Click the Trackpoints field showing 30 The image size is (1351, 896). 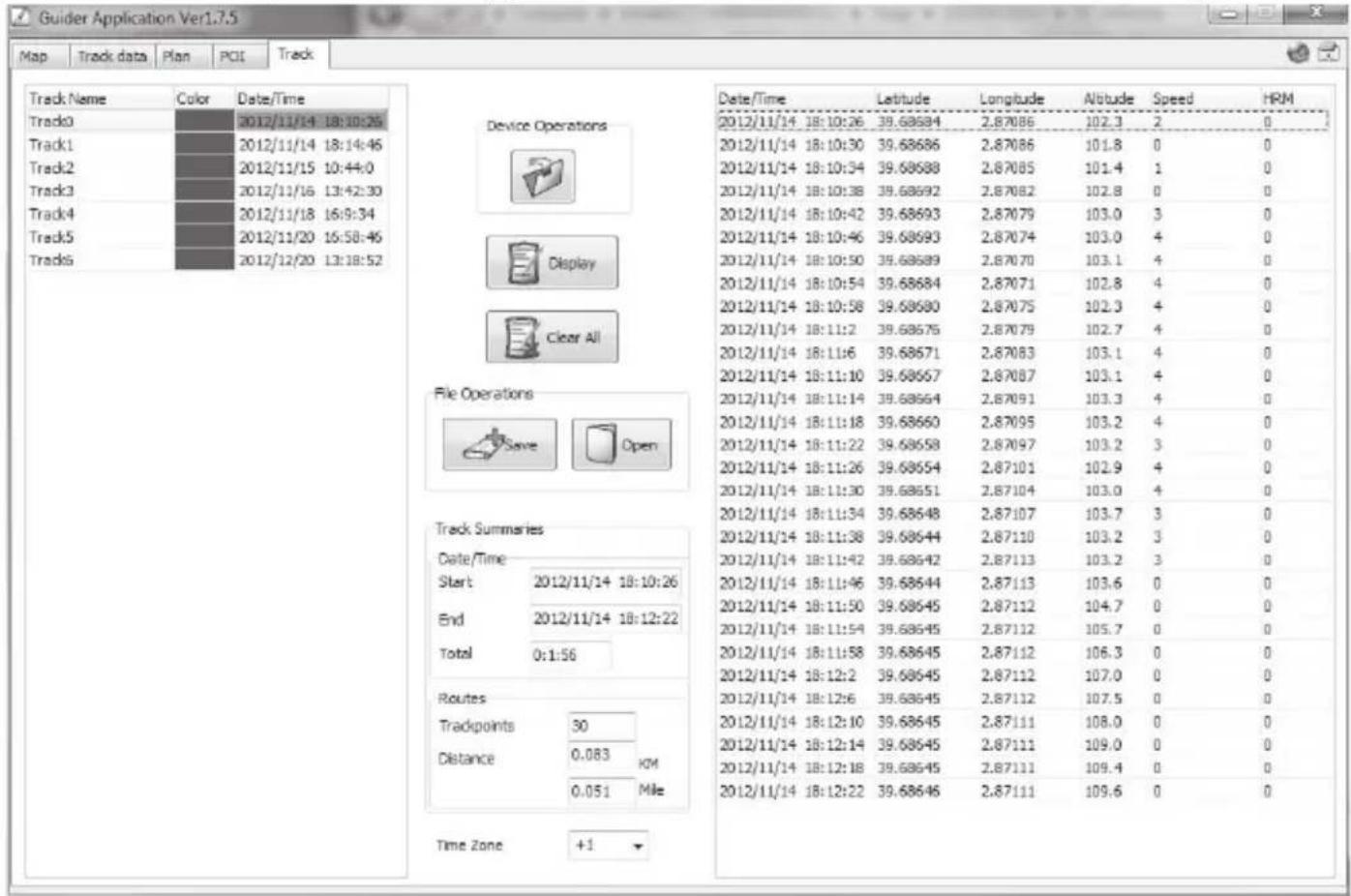(601, 726)
